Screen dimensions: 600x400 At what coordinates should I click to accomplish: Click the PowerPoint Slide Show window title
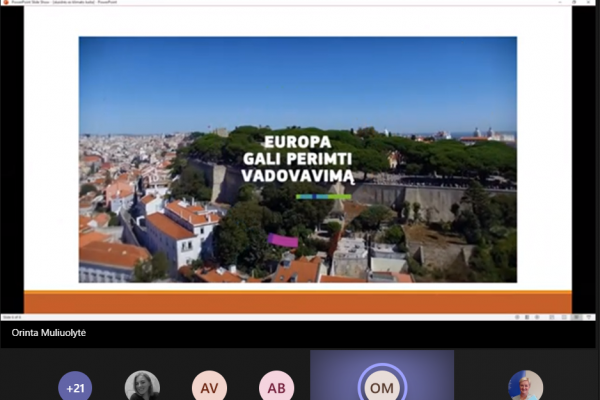(x=64, y=2)
